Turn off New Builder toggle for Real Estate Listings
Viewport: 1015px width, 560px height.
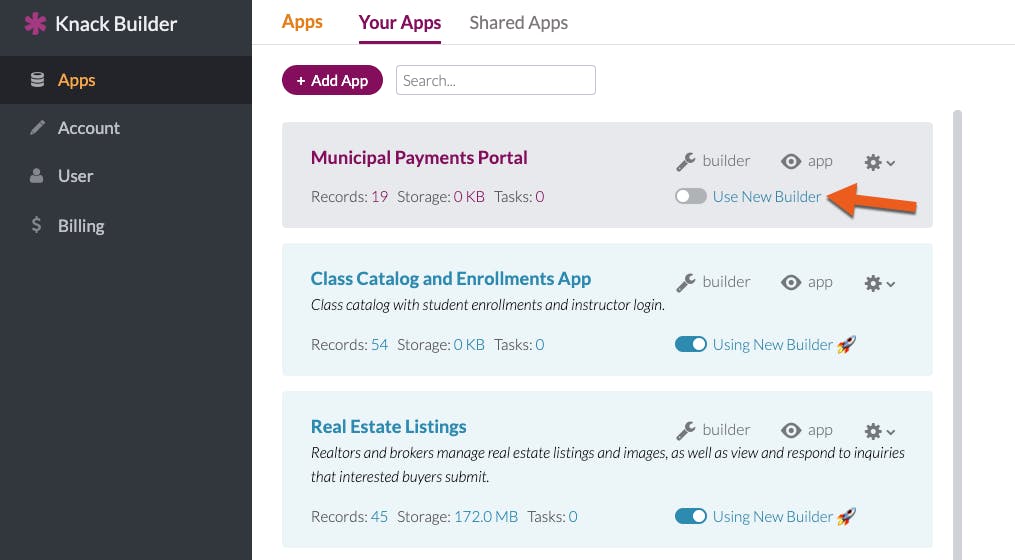[691, 516]
